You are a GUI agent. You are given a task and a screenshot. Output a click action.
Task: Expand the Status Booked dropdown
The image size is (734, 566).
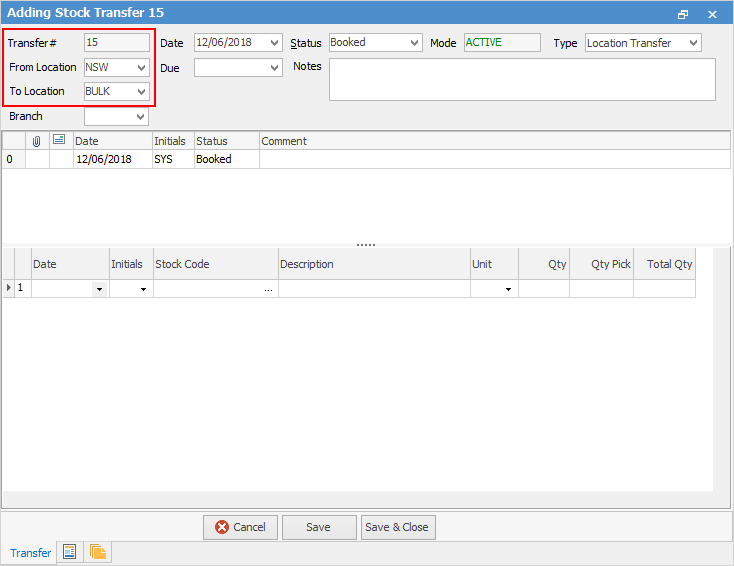414,43
